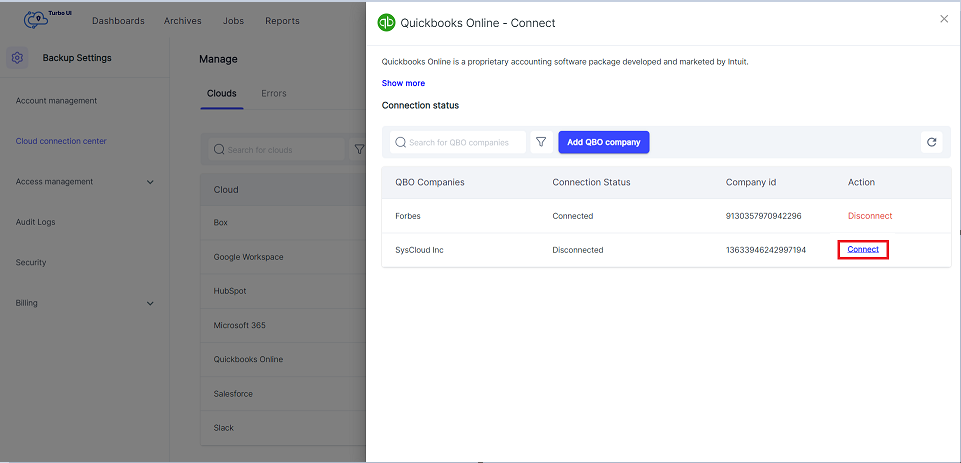The width and height of the screenshot is (961, 463).
Task: Open Cloud connection center
Action: (x=61, y=141)
